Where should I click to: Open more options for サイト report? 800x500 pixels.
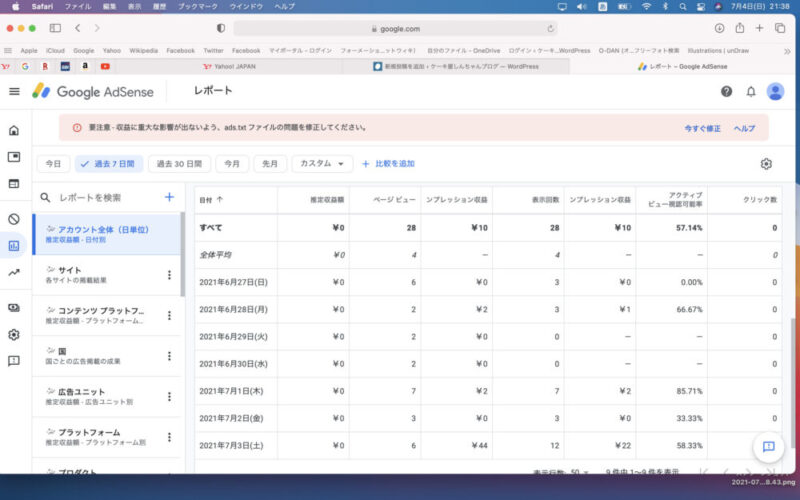point(169,275)
